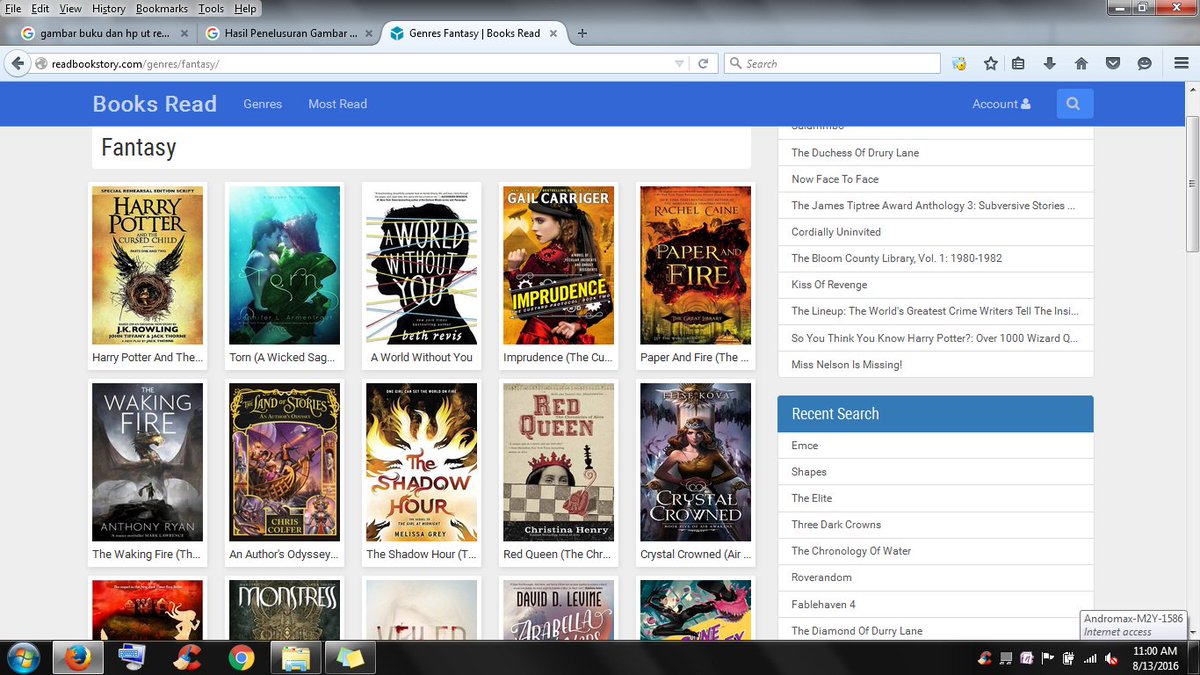
Task: Open Now Face To Face link
Action: click(835, 179)
